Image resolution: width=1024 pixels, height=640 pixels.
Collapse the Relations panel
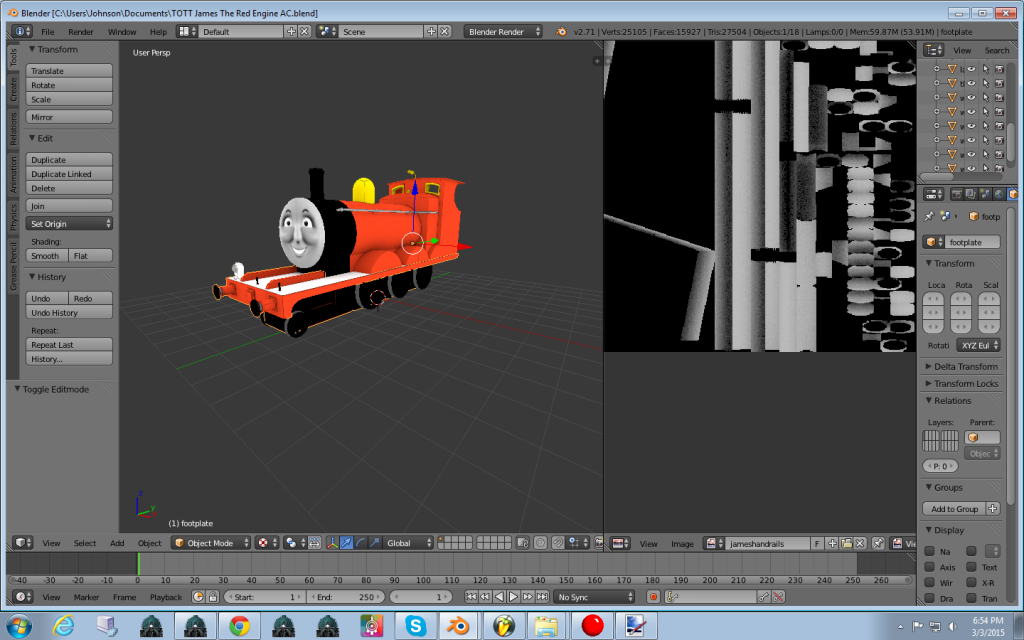pyautogui.click(x=948, y=400)
